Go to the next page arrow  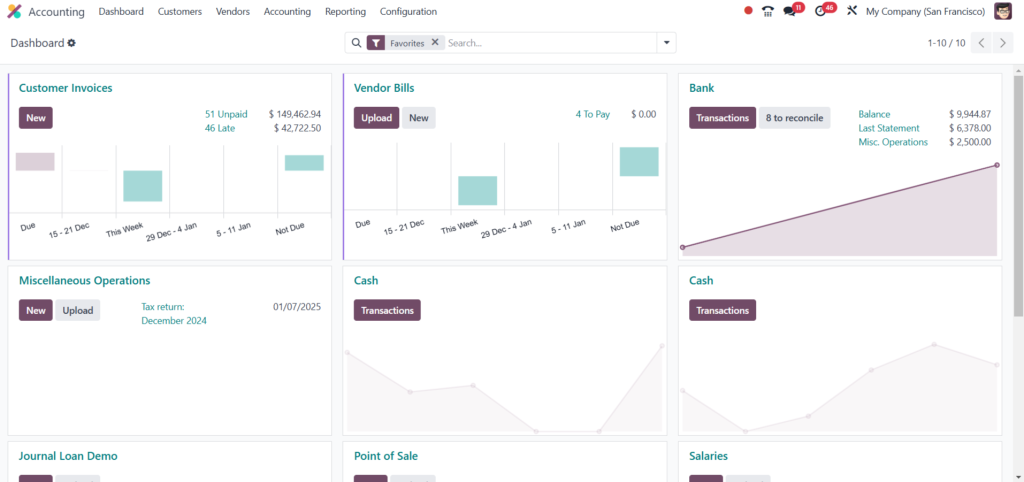click(x=1002, y=43)
